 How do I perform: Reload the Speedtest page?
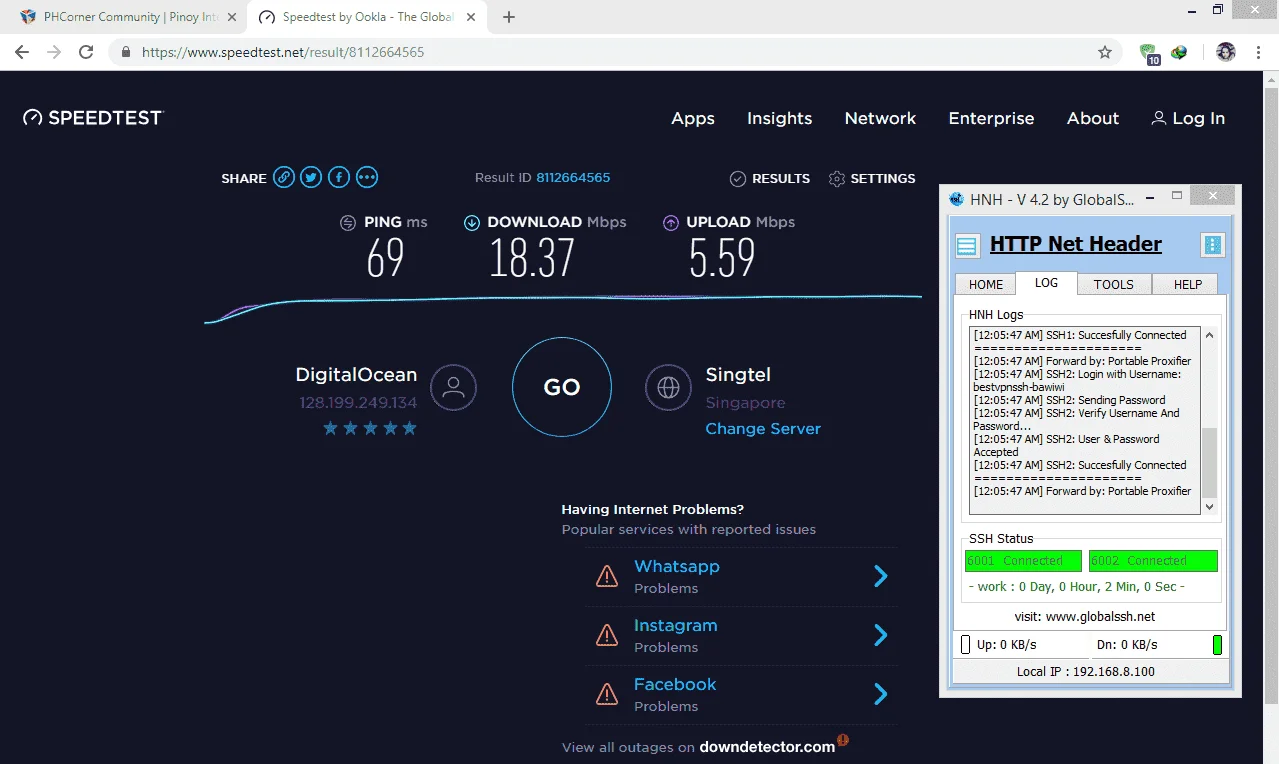click(86, 52)
